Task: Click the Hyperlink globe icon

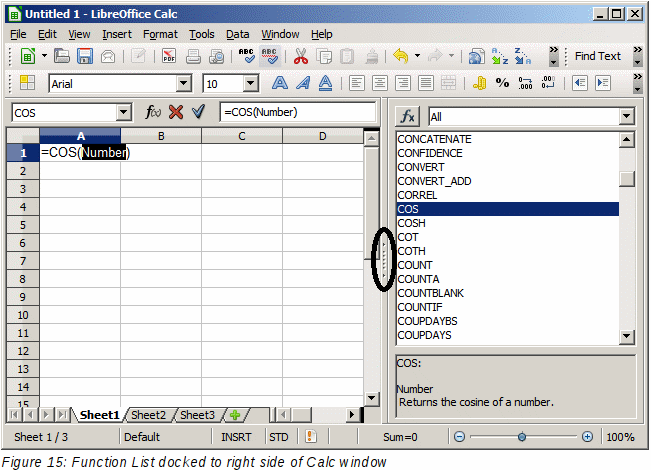Action: pyautogui.click(x=477, y=56)
